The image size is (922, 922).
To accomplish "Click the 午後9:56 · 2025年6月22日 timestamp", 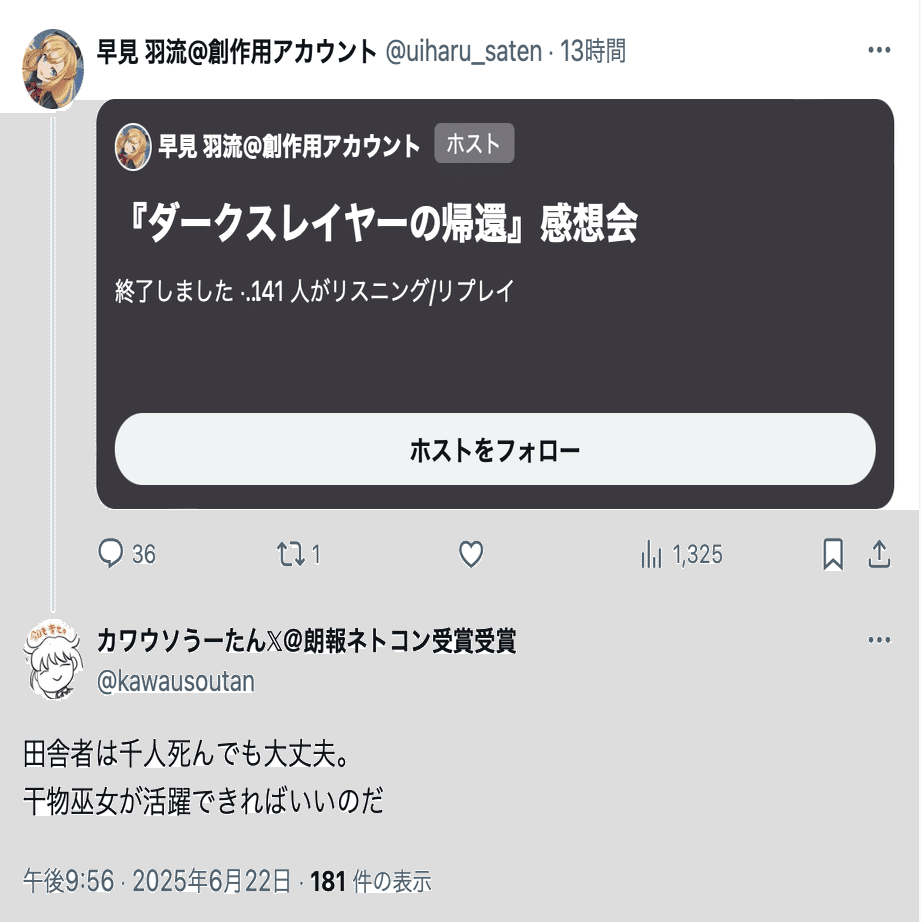I will [157, 881].
